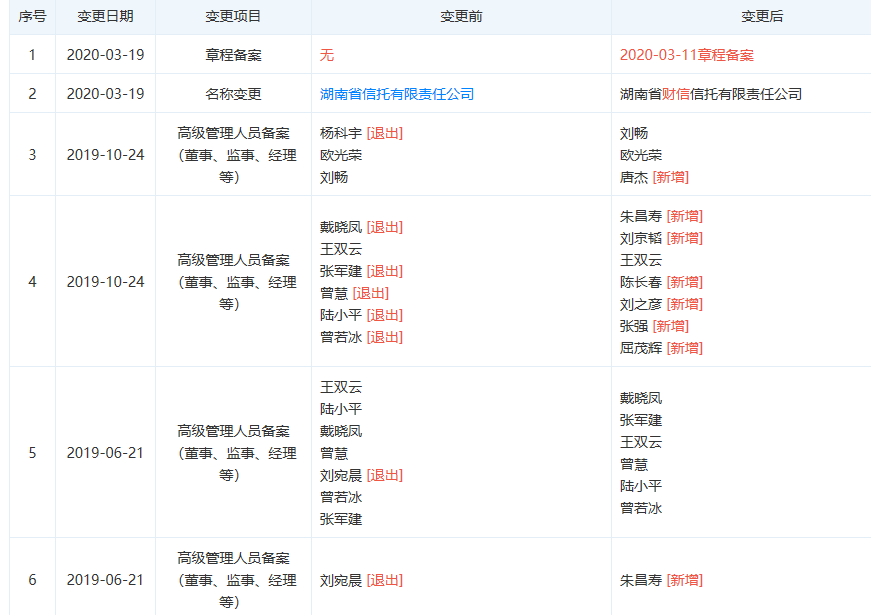Click 刘畅 in row 3's 变更前 cell
This screenshot has width=871, height=615.
point(334,177)
